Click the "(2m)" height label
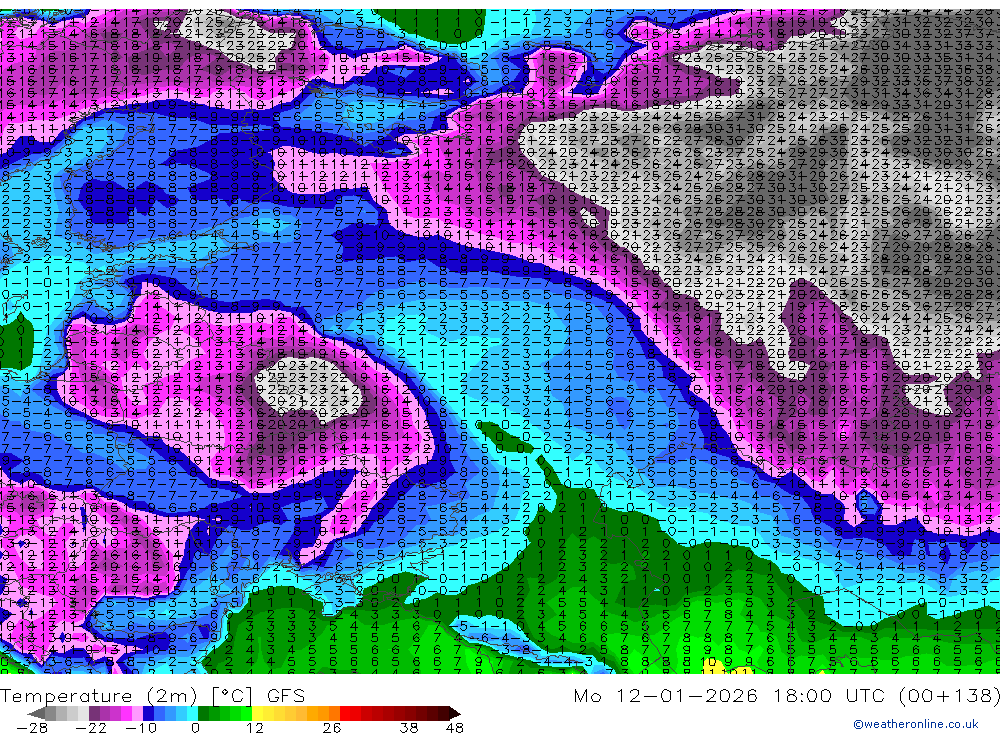Image resolution: width=1000 pixels, height=733 pixels. pyautogui.click(x=171, y=695)
